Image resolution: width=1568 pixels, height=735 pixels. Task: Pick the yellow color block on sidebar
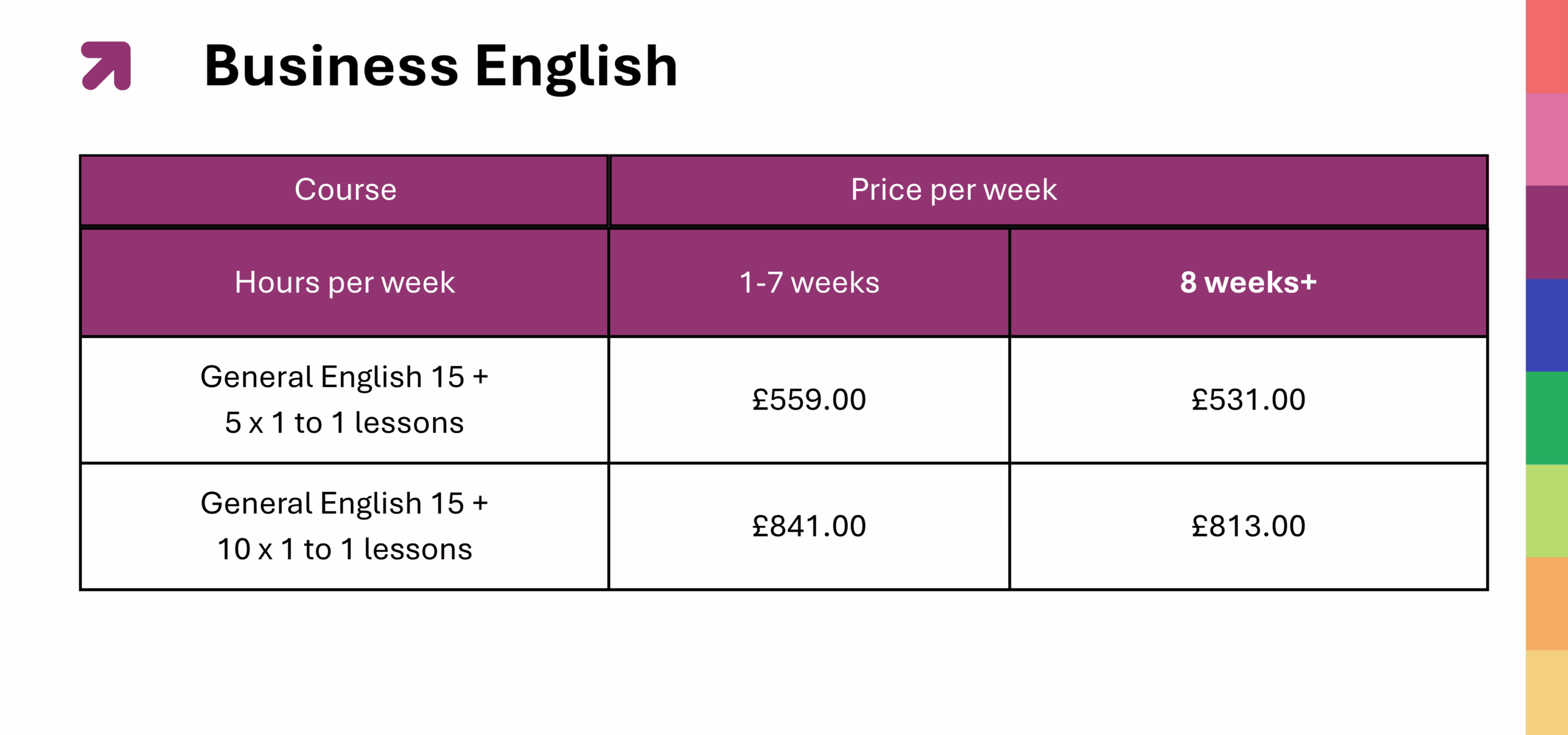(1547, 692)
